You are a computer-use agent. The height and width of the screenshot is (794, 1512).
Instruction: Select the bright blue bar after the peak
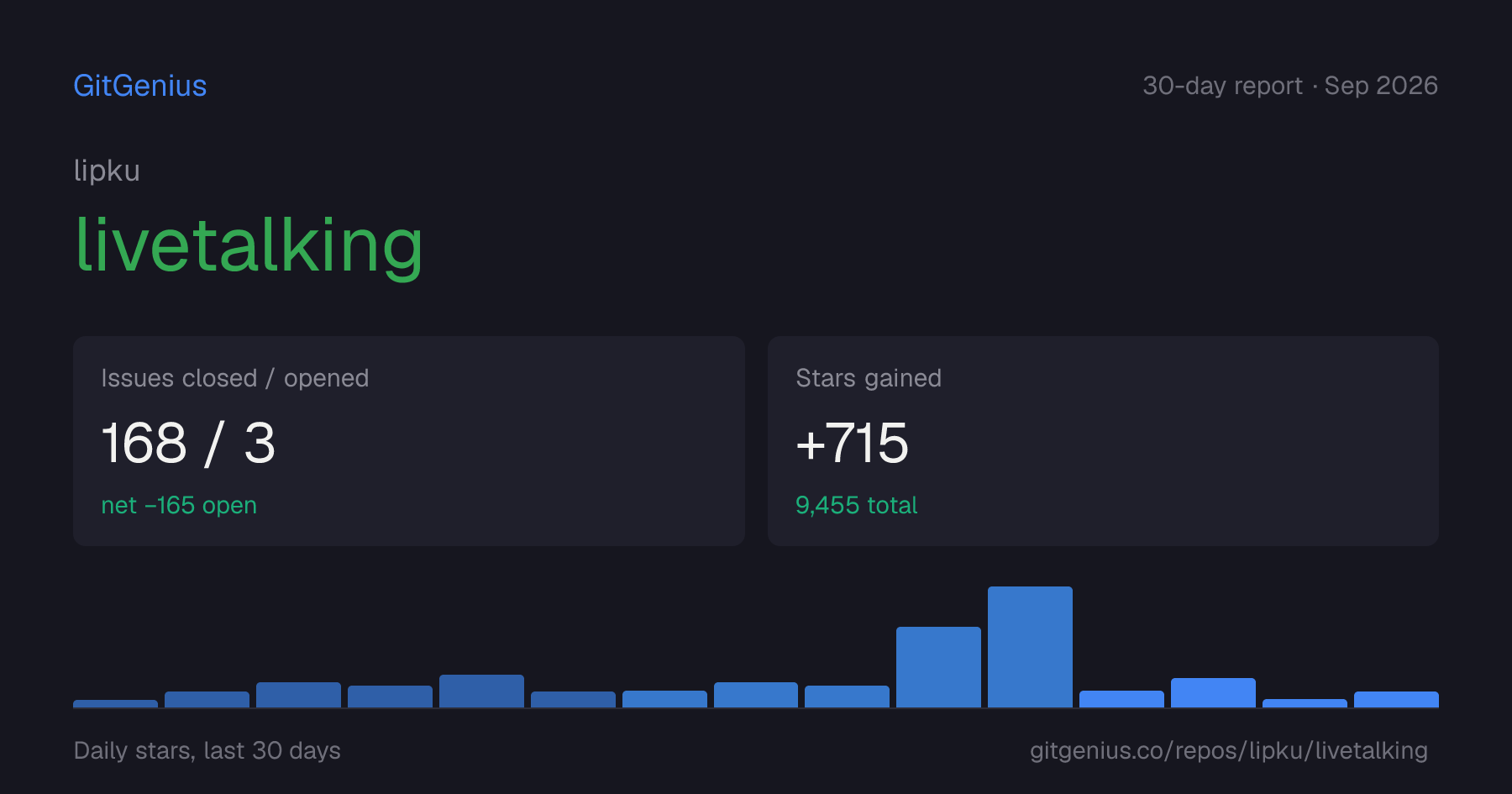(x=1121, y=699)
